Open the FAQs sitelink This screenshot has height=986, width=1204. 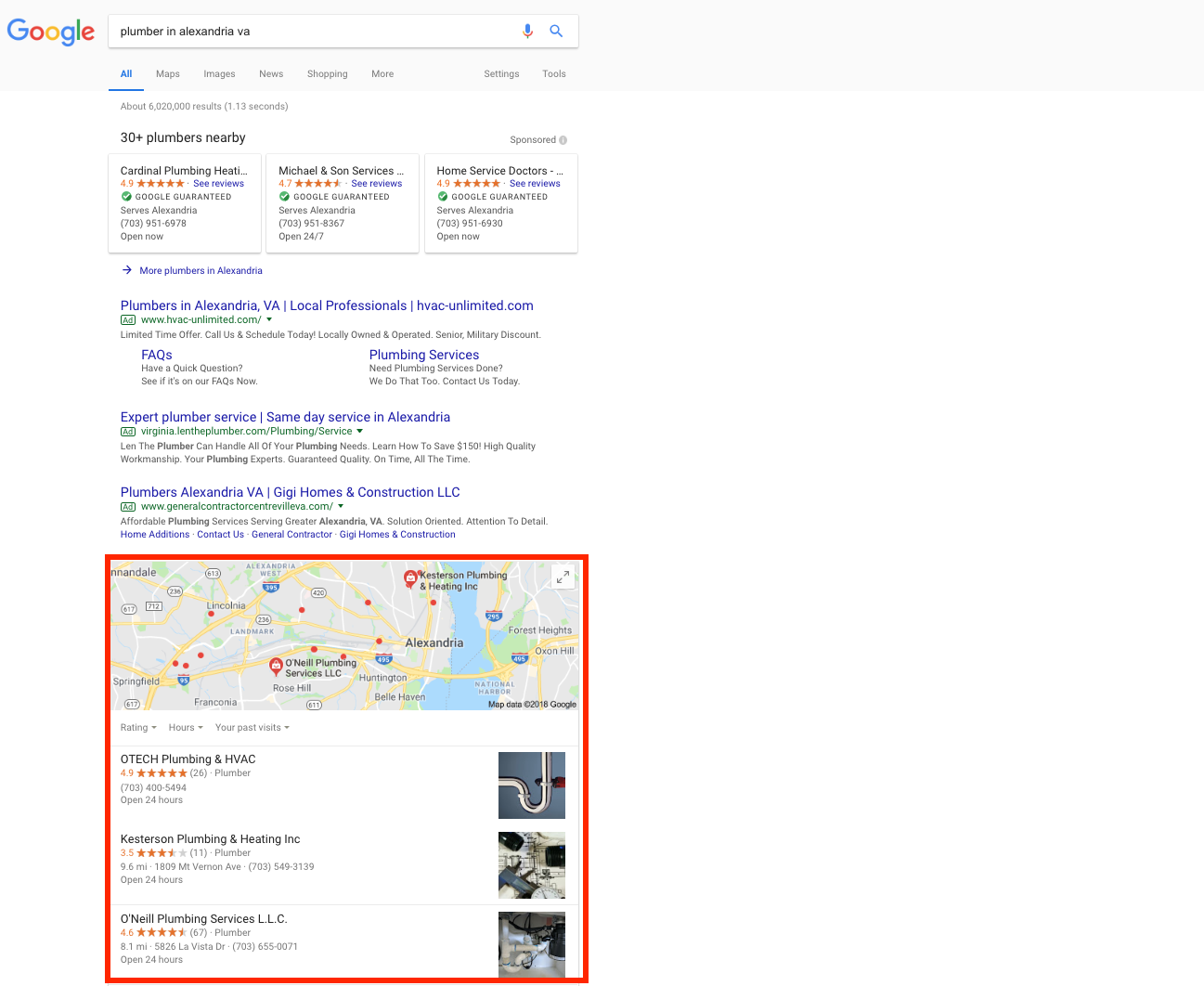point(157,355)
